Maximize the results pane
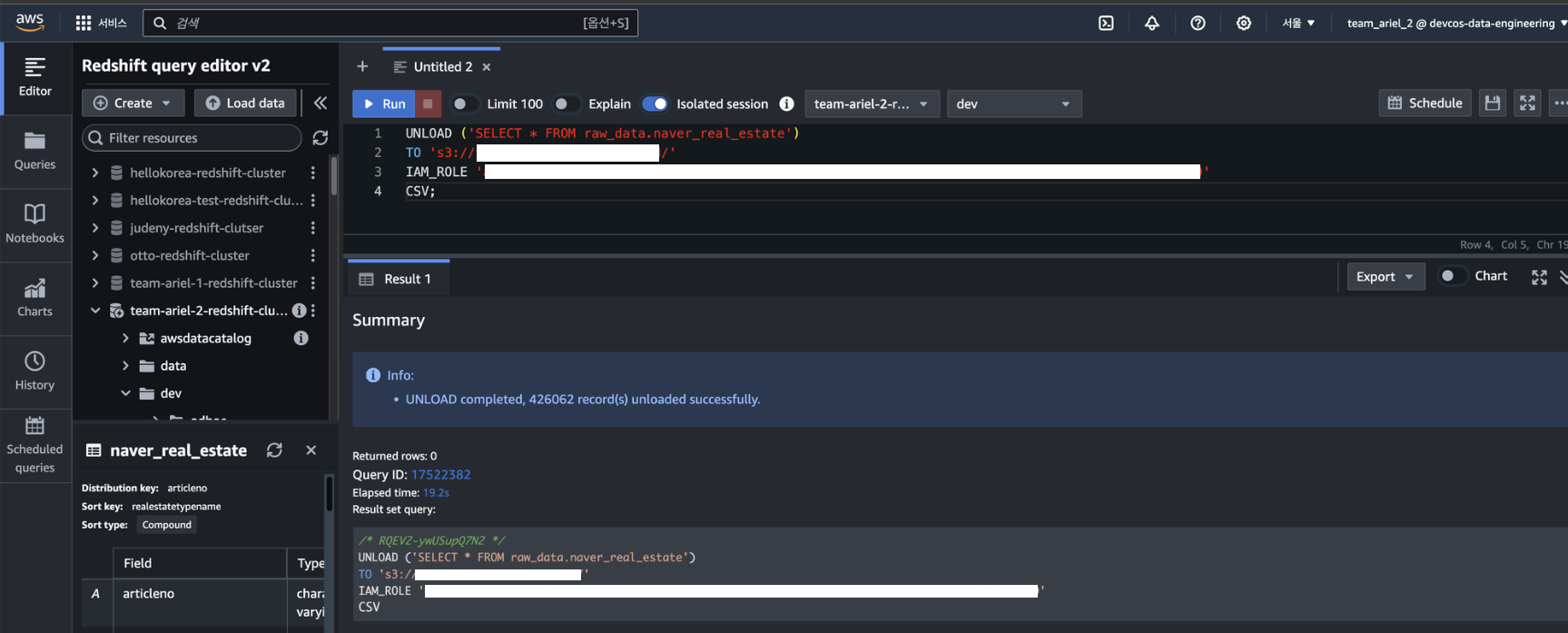Screen dimensions: 1568x633 point(1539,277)
